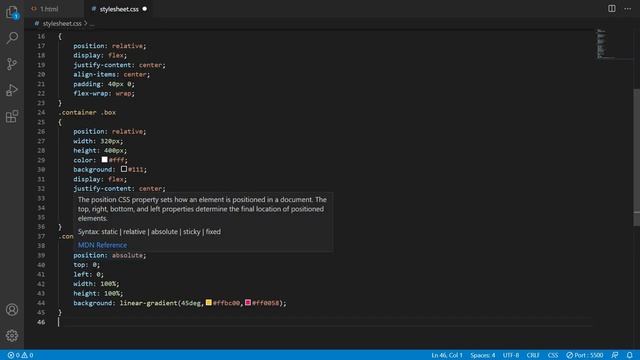The image size is (640, 360).
Task: Click the 'width: 100%;' line
Action: click(96, 284)
